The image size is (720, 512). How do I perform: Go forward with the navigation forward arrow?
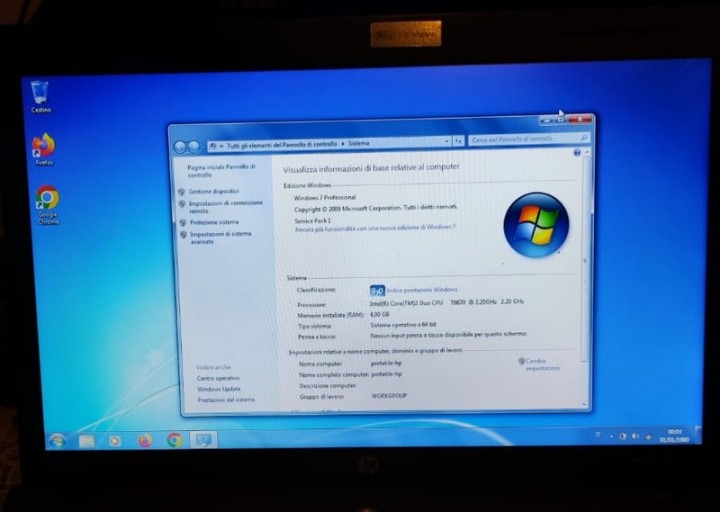click(x=194, y=147)
